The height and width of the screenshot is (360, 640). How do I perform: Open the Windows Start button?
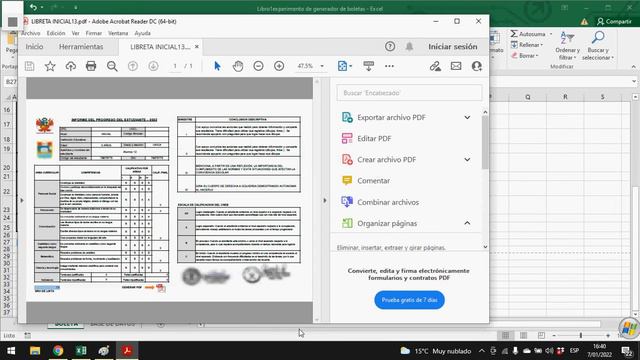click(x=11, y=351)
